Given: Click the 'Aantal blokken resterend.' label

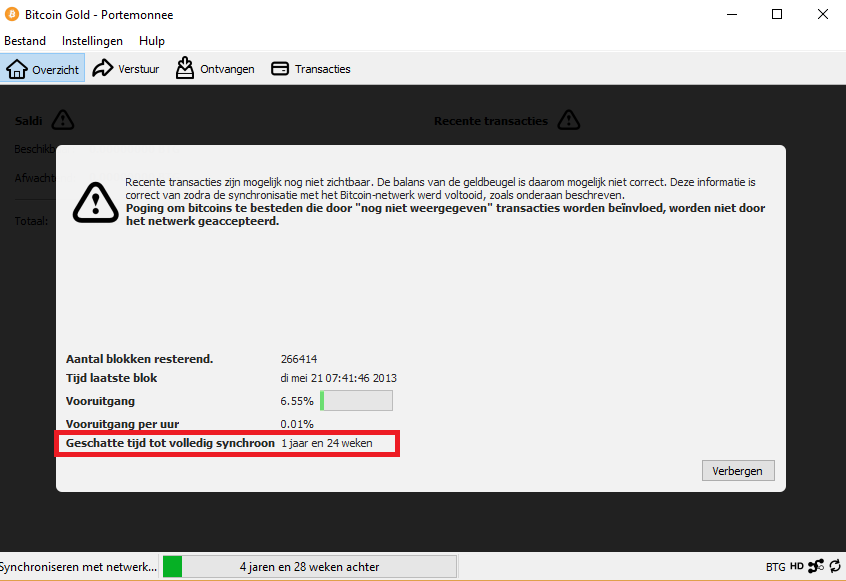Looking at the screenshot, I should click(139, 359).
